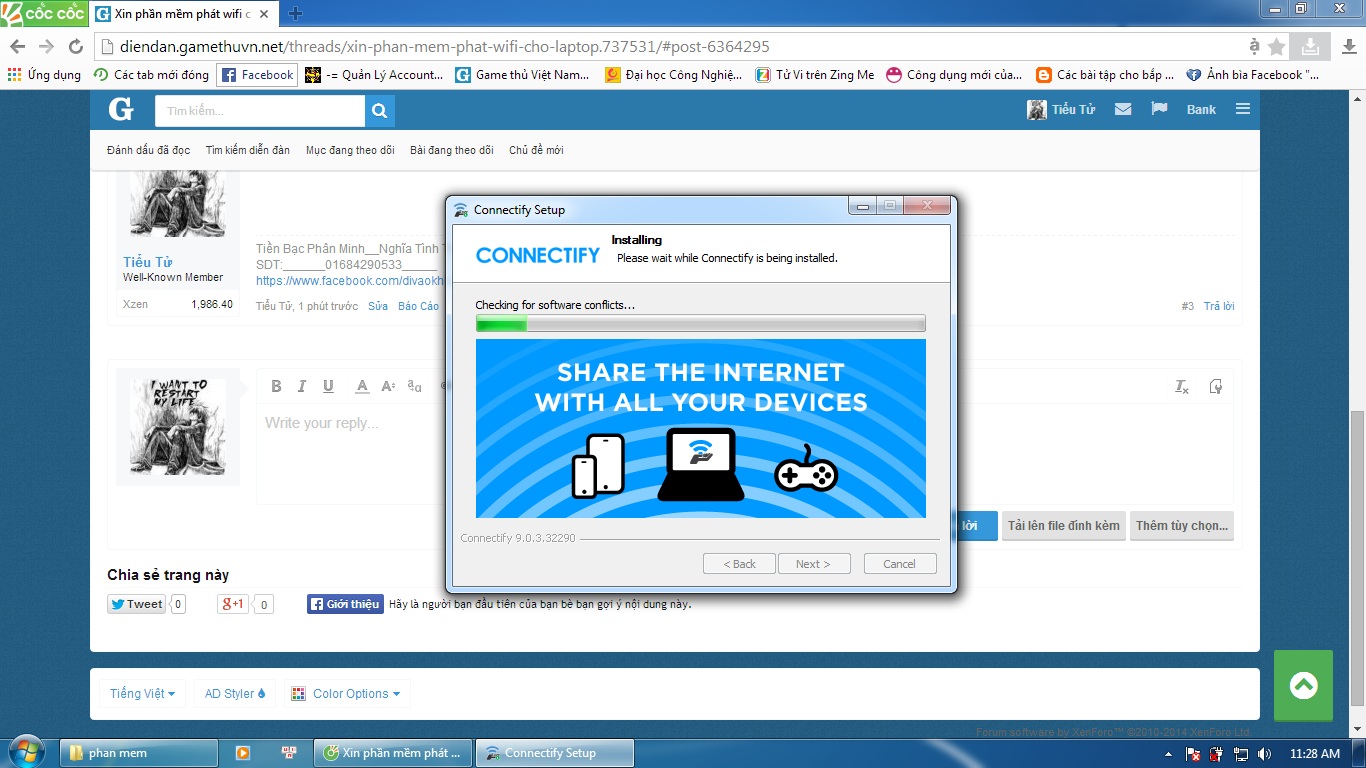Click the switch editor mode icon
This screenshot has height=768, width=1366.
coord(1216,386)
